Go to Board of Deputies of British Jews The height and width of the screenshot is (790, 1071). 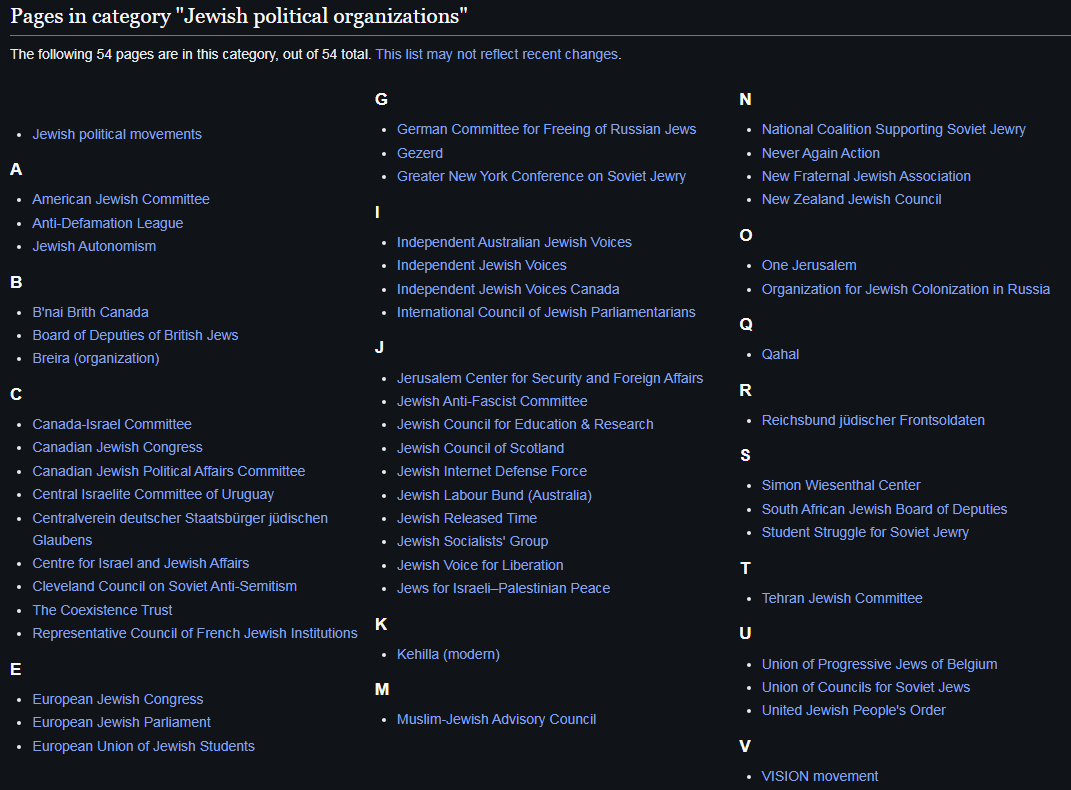(x=135, y=335)
